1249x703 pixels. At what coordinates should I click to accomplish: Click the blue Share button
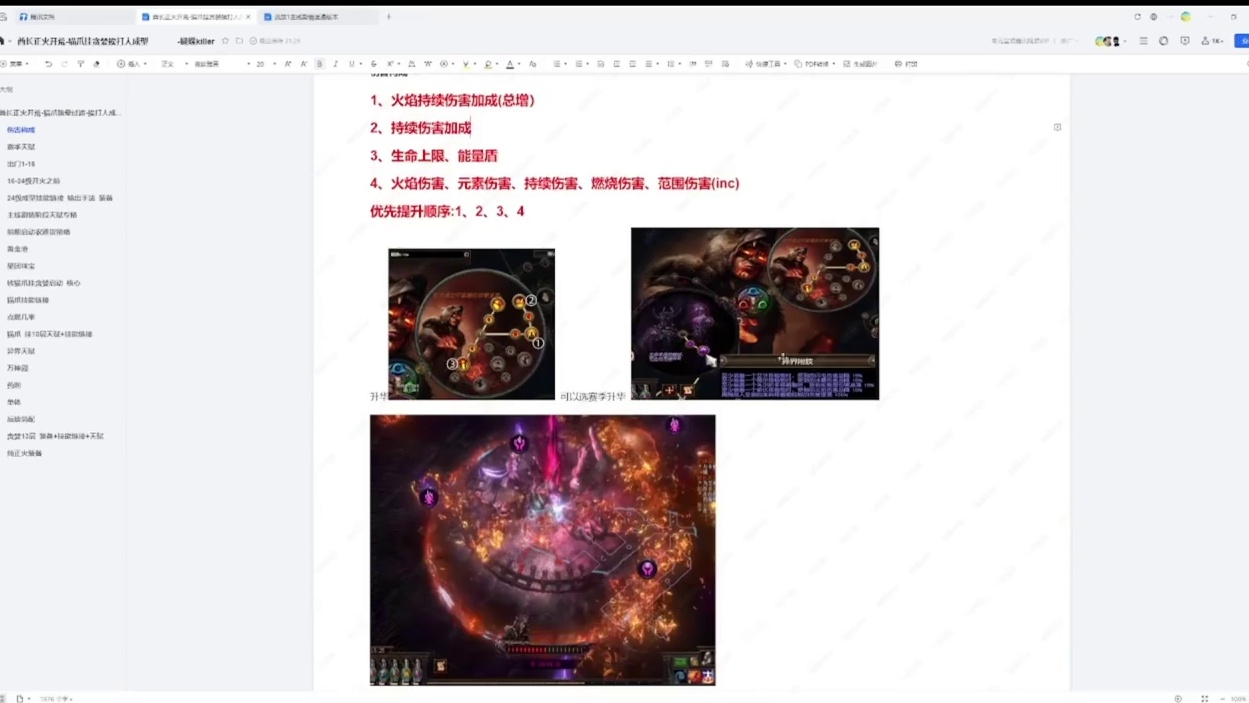(1242, 41)
